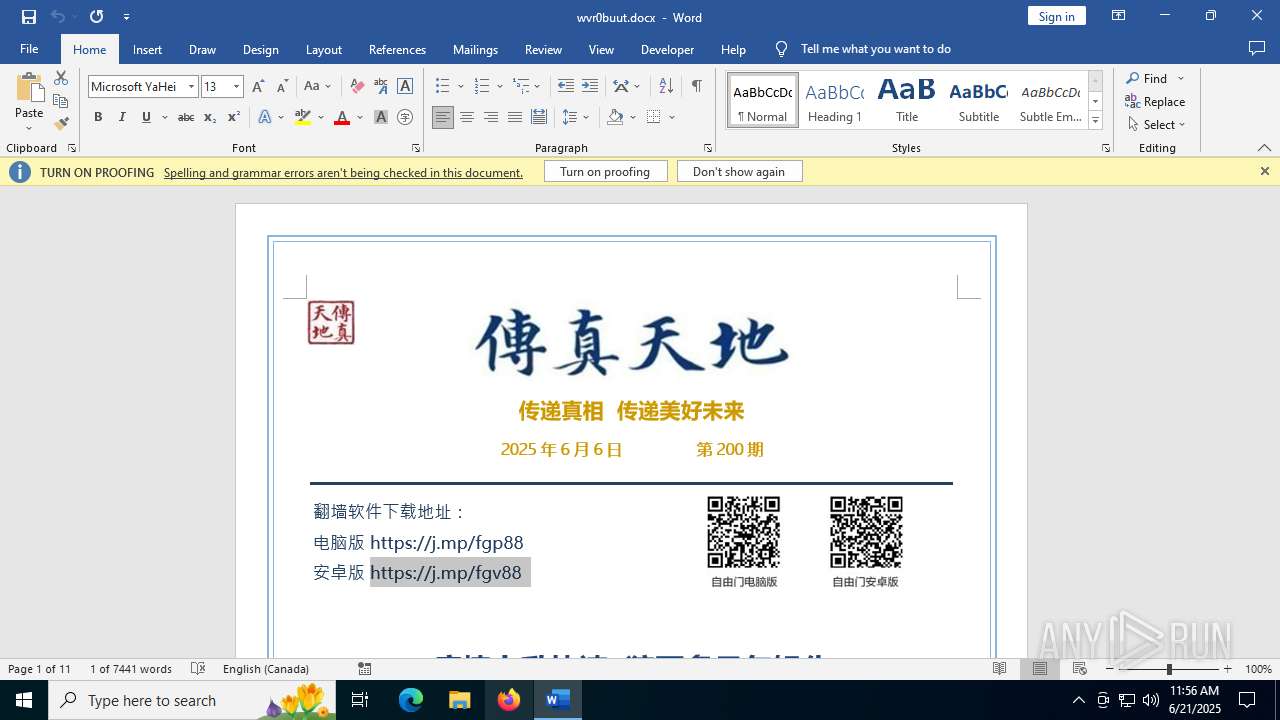Click the Turn on proofing button

tap(605, 172)
